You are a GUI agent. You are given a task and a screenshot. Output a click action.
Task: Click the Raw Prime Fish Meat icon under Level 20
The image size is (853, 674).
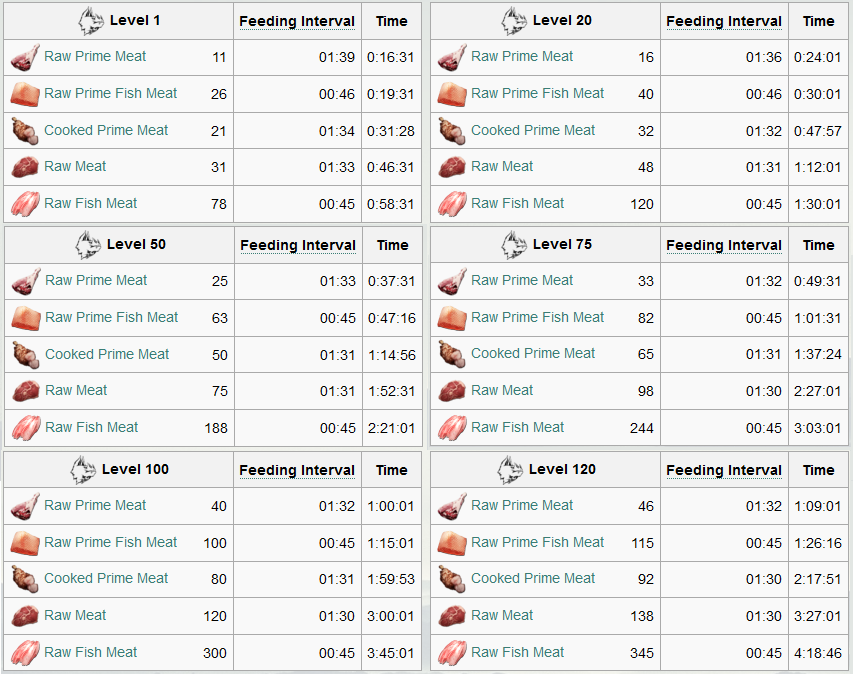(452, 94)
